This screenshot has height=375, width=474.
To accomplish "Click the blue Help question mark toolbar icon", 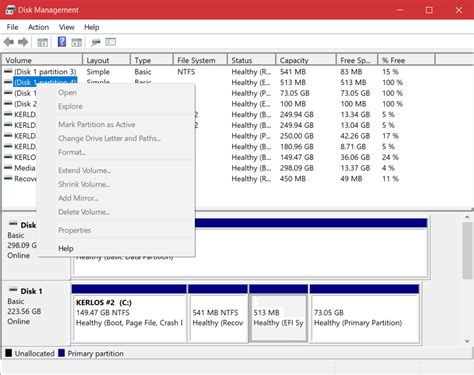I will pyautogui.click(x=62, y=42).
